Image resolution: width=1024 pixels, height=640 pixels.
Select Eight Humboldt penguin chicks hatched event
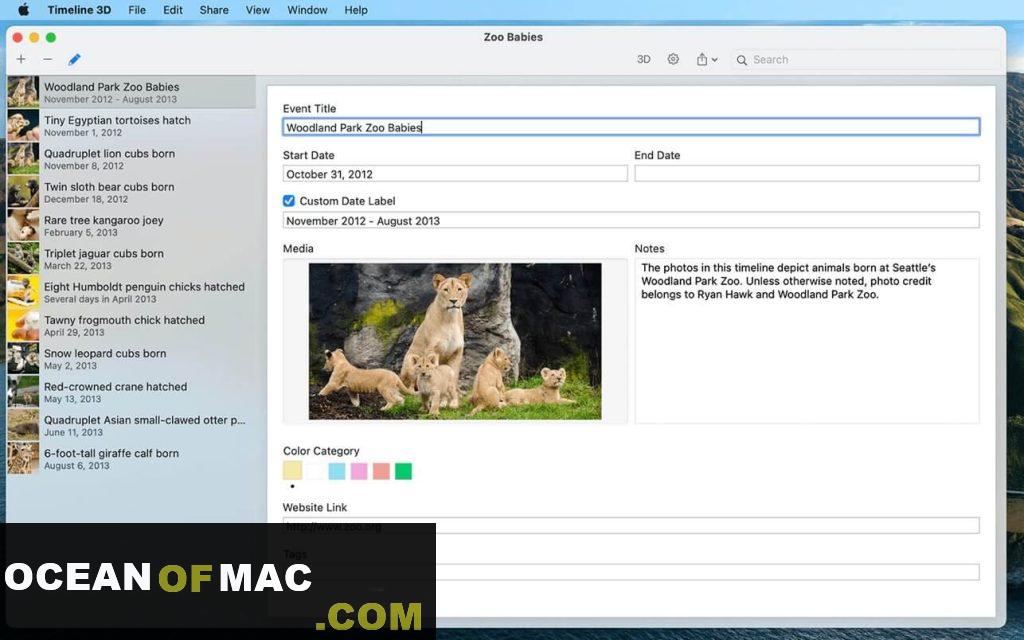pyautogui.click(x=131, y=292)
